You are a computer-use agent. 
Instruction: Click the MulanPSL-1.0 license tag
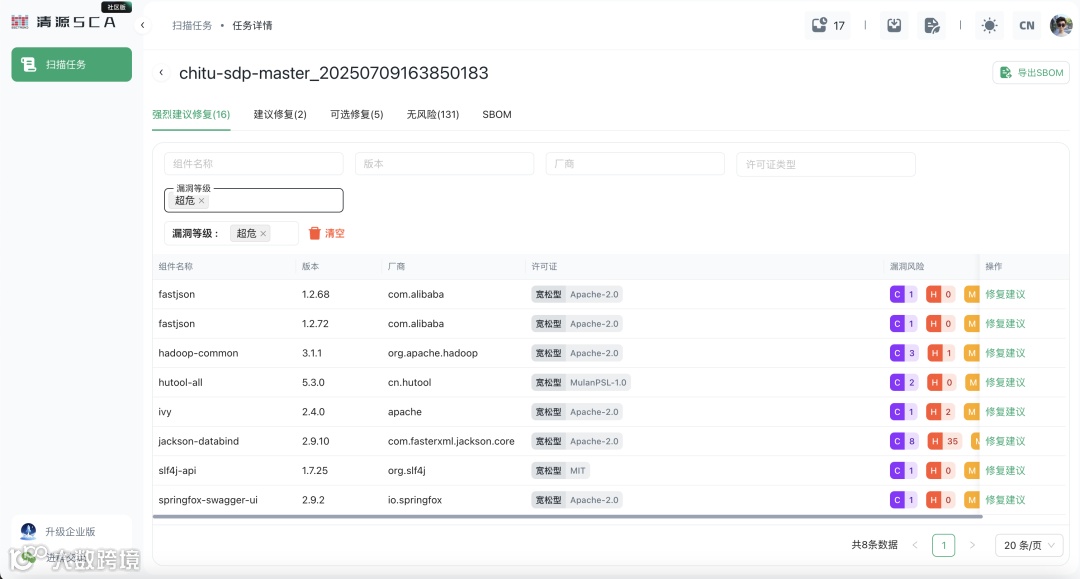click(581, 382)
